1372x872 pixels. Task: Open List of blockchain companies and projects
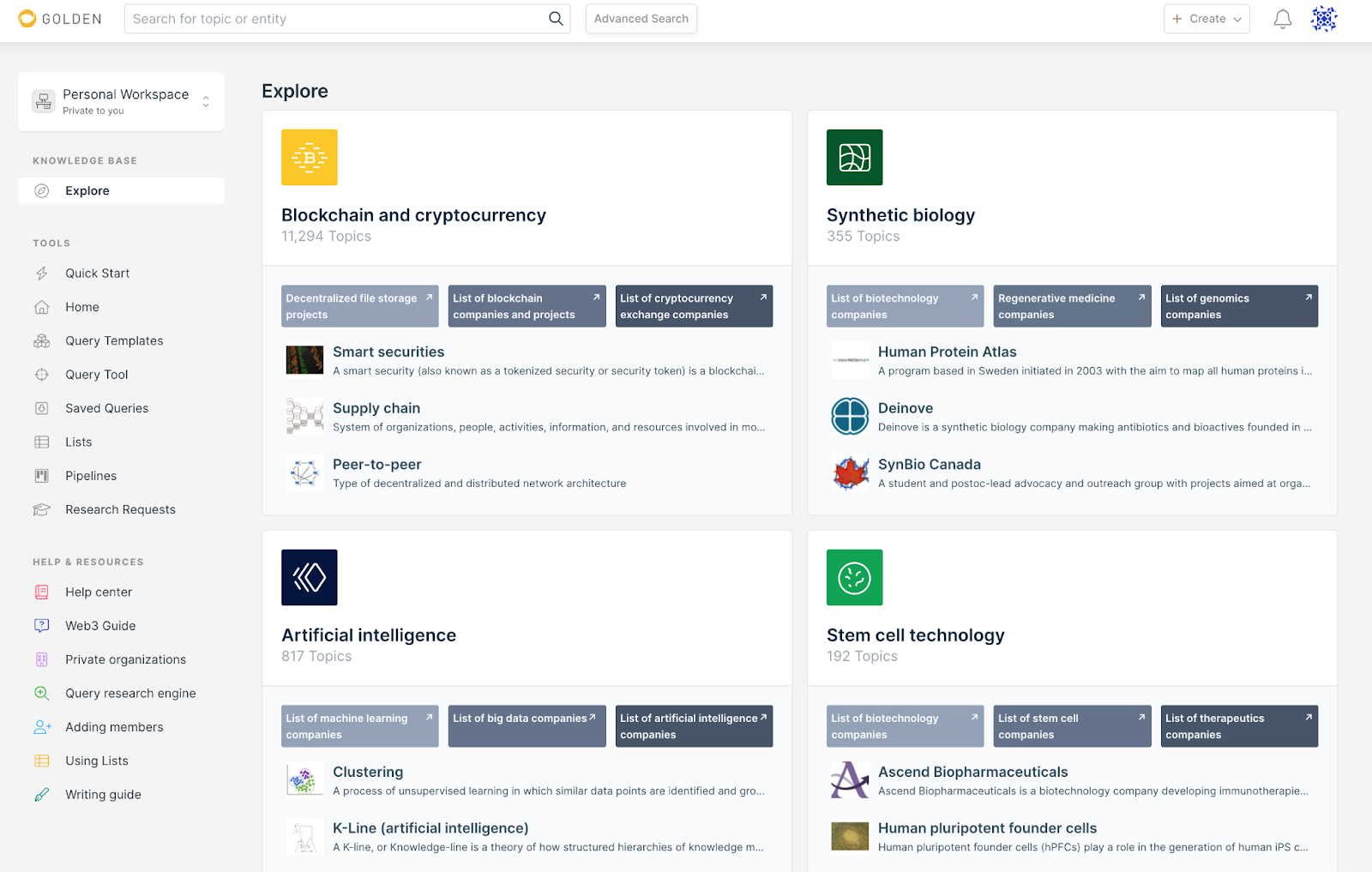(x=527, y=306)
